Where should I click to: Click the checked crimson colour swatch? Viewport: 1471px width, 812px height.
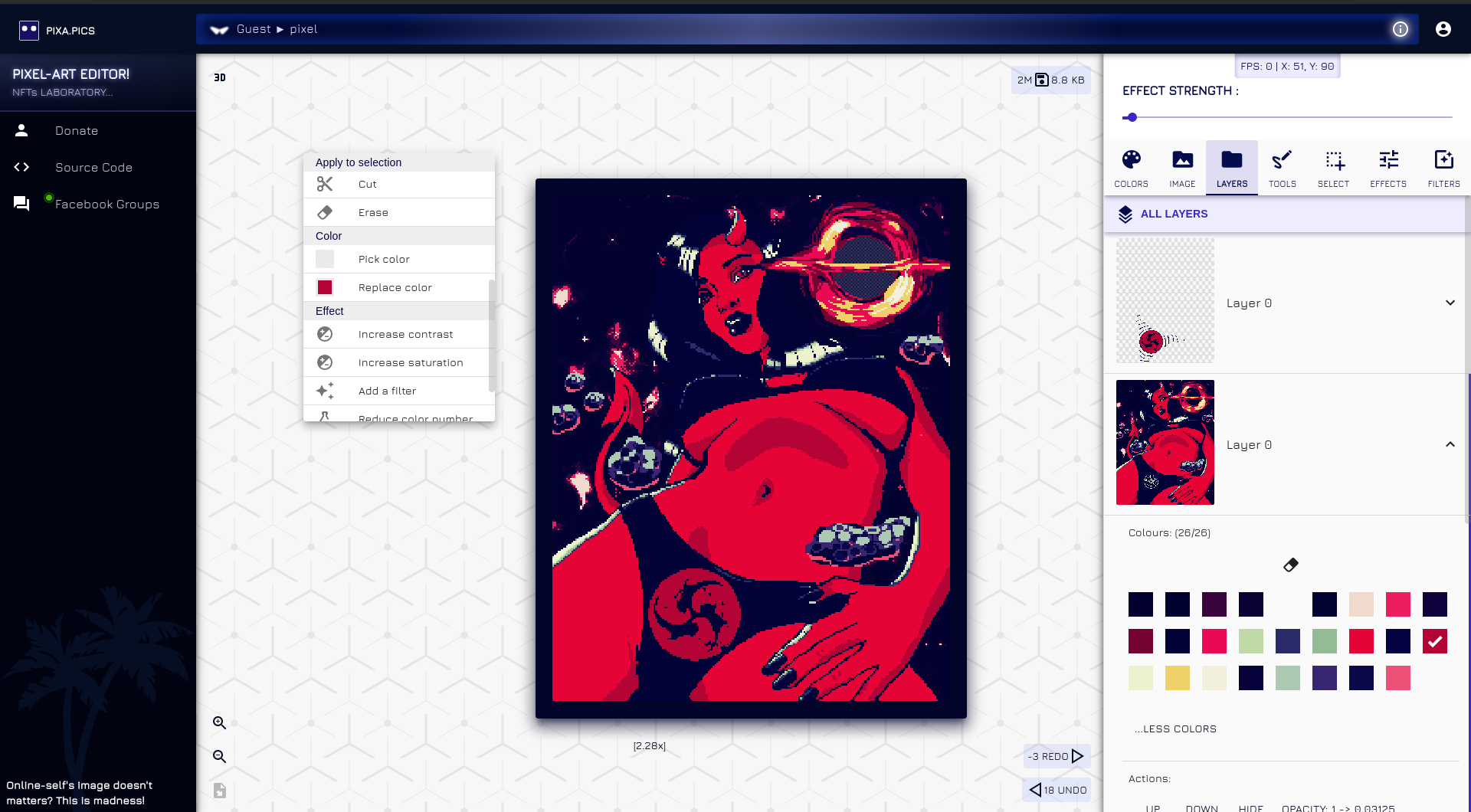[1434, 641]
